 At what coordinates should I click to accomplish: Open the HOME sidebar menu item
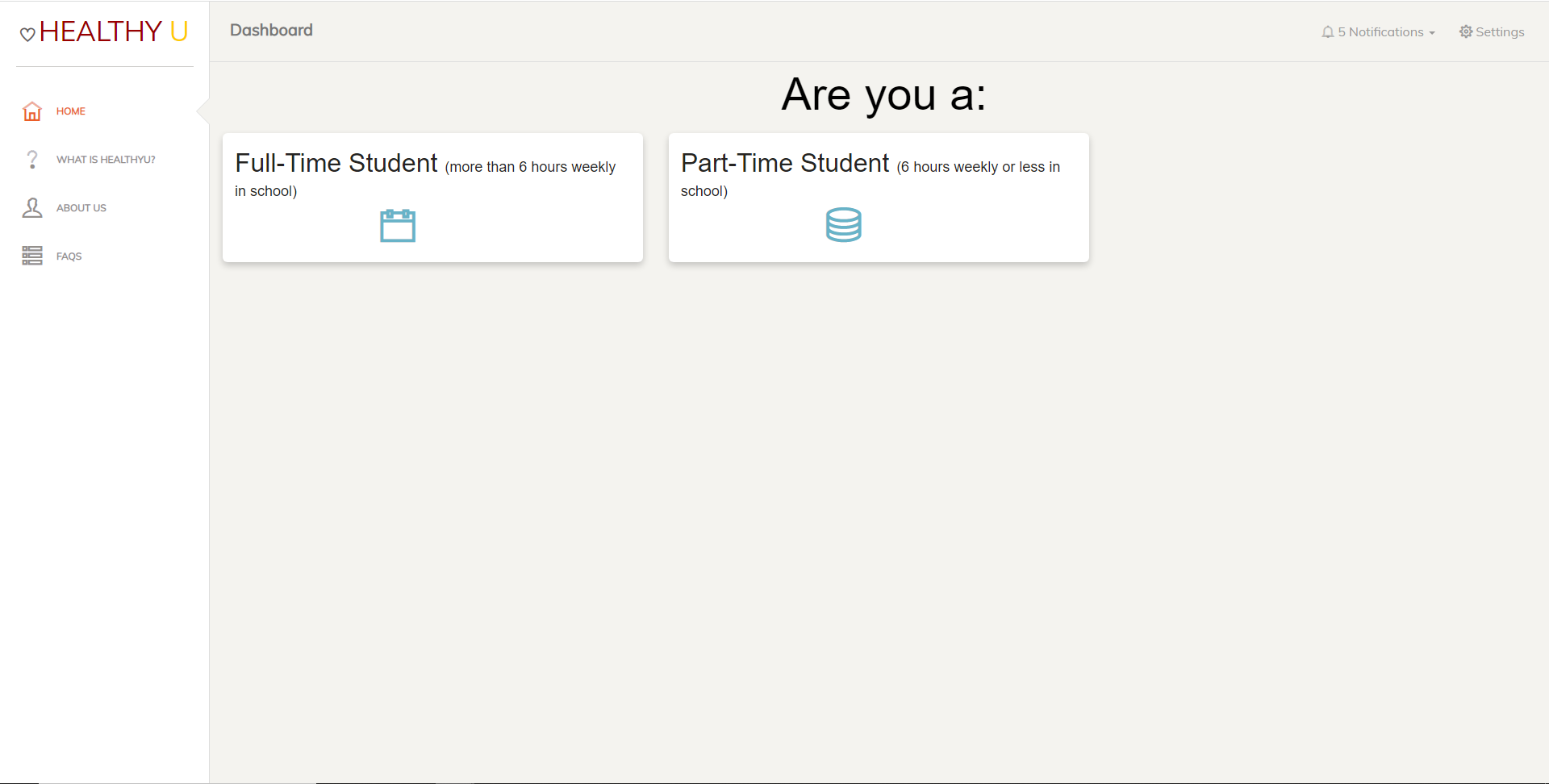click(x=71, y=111)
